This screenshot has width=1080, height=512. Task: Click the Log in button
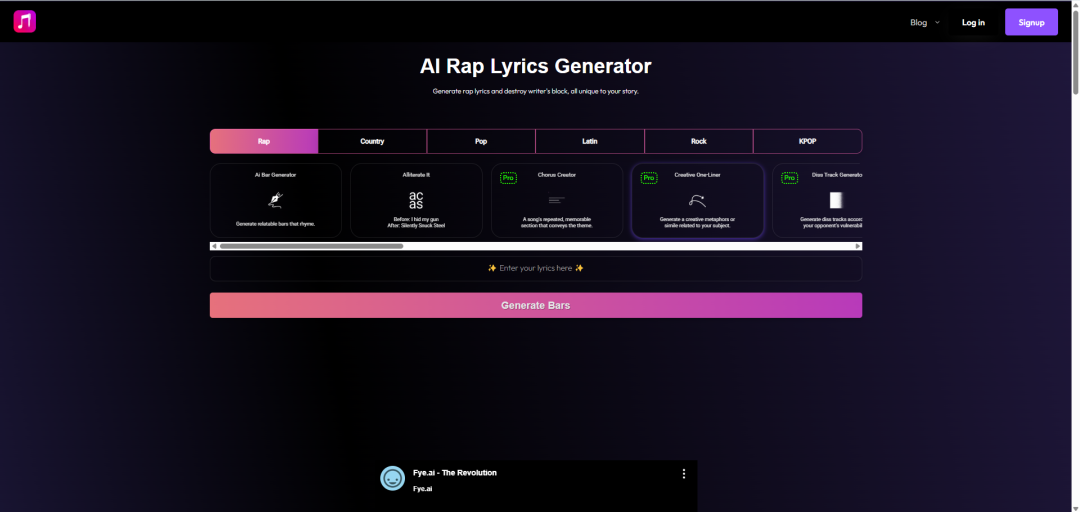click(x=973, y=22)
